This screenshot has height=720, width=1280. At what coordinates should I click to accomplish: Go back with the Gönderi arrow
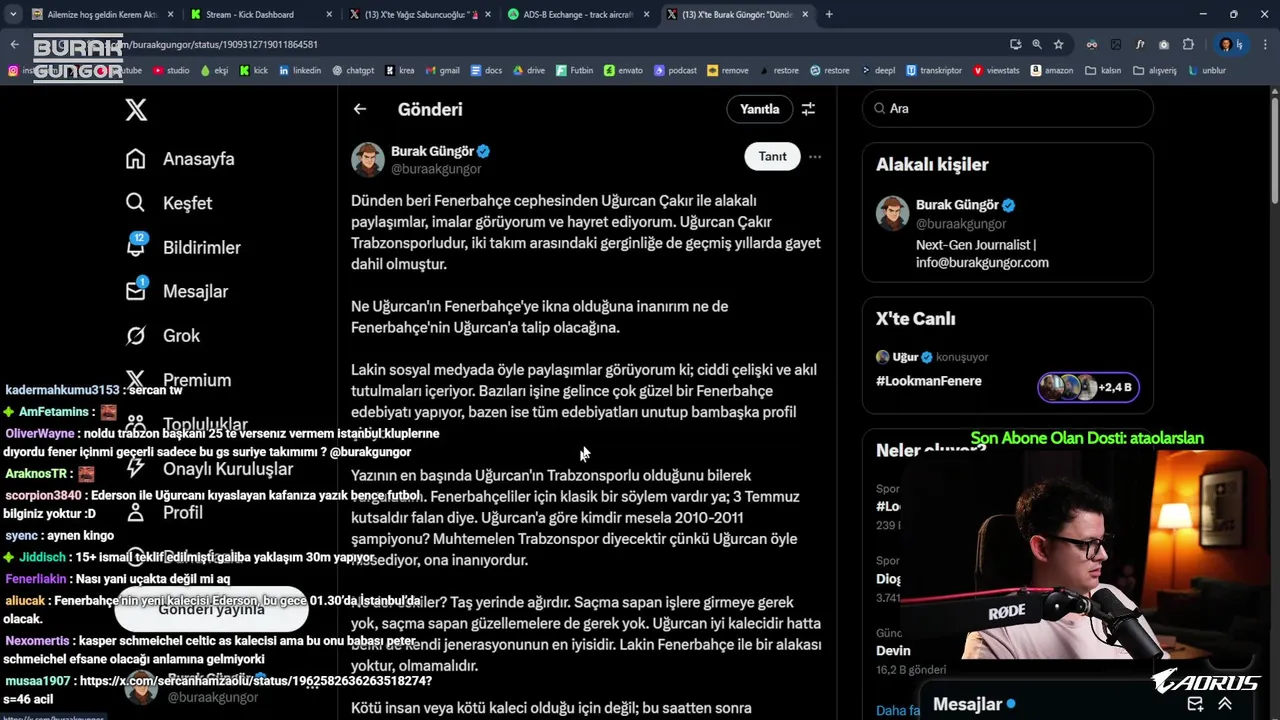tap(360, 109)
